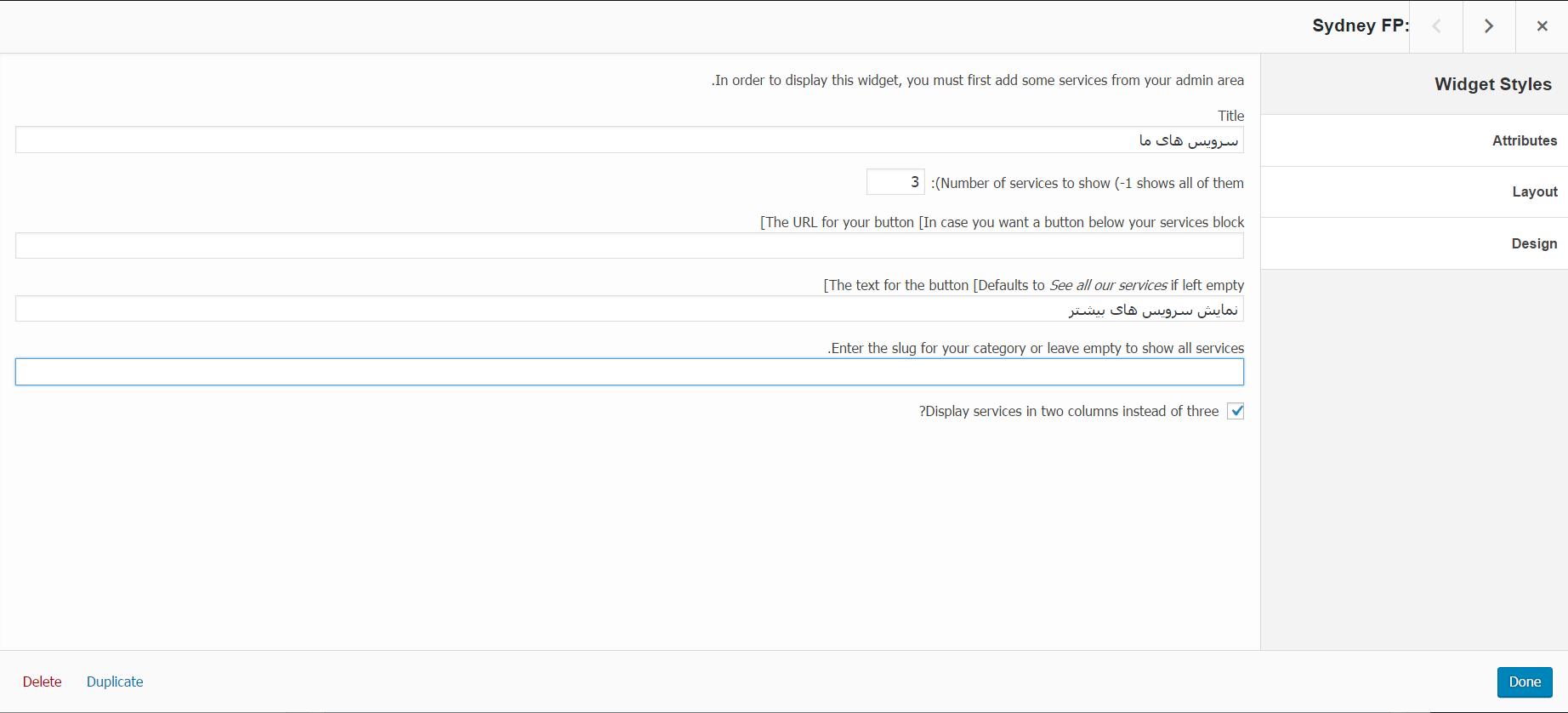1568x713 pixels.
Task: Focus the number of services input box
Action: [x=895, y=182]
